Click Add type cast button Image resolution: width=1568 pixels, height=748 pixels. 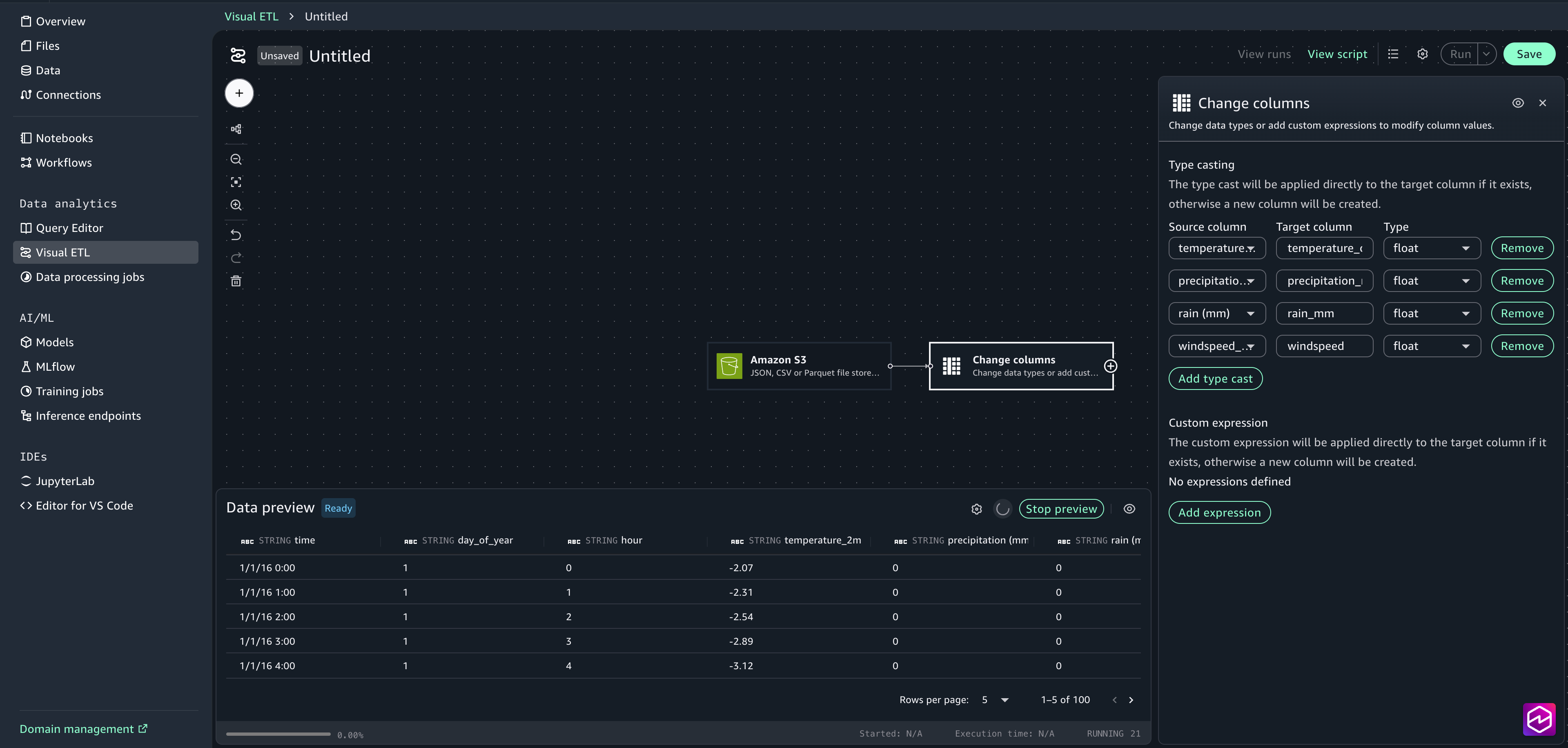[1215, 378]
